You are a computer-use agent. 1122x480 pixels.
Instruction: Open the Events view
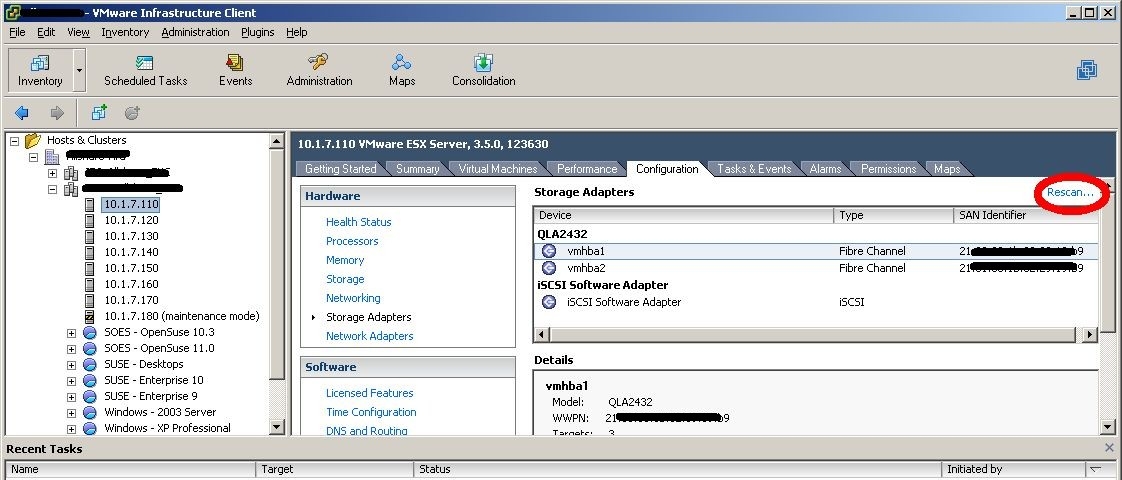[235, 70]
